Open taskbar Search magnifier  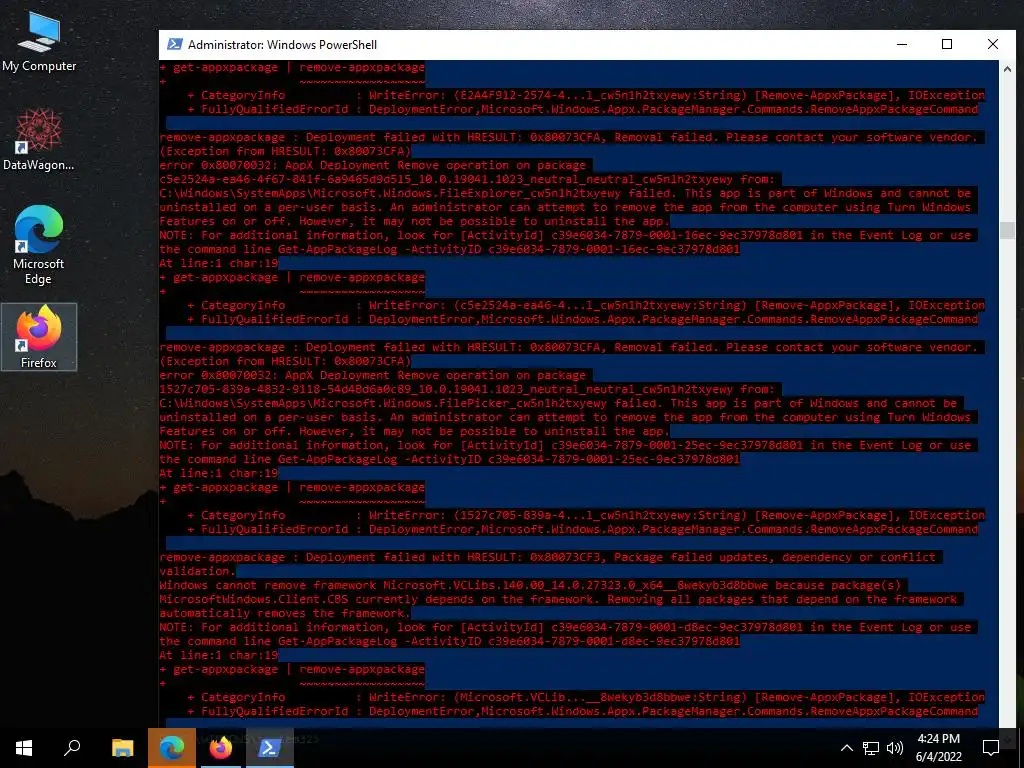[72, 748]
